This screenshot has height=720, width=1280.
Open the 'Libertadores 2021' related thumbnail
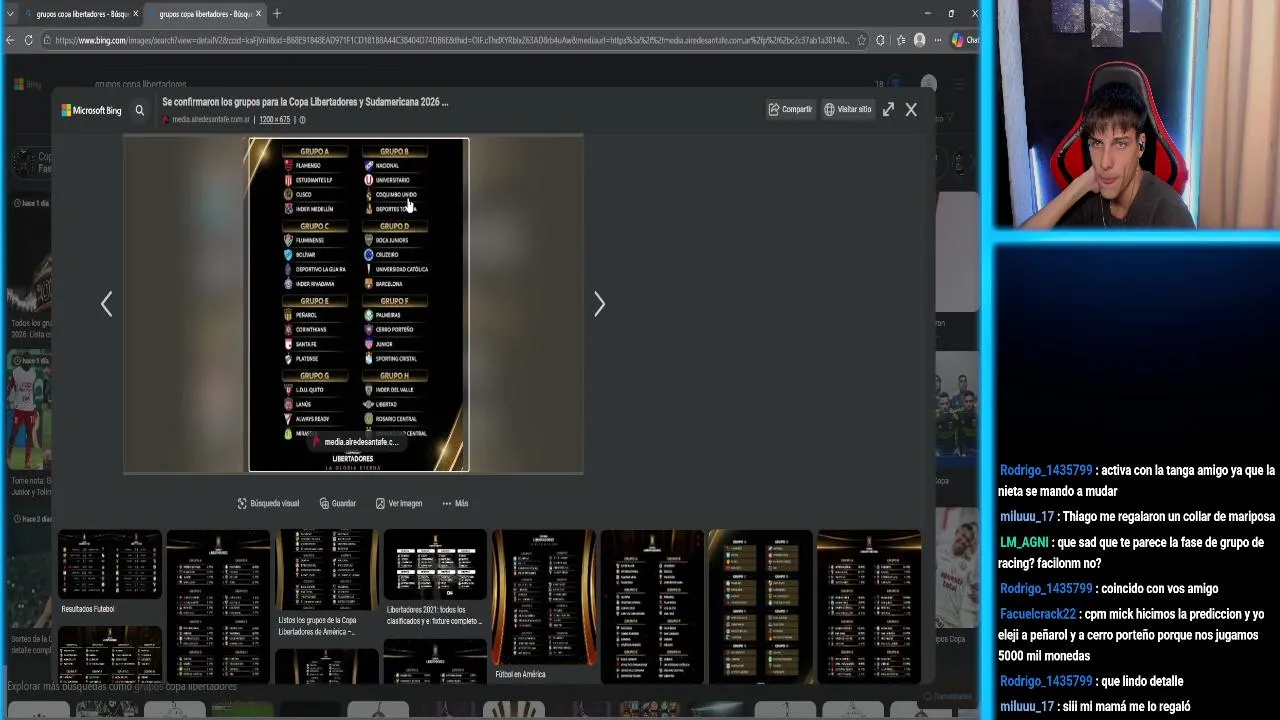(435, 564)
